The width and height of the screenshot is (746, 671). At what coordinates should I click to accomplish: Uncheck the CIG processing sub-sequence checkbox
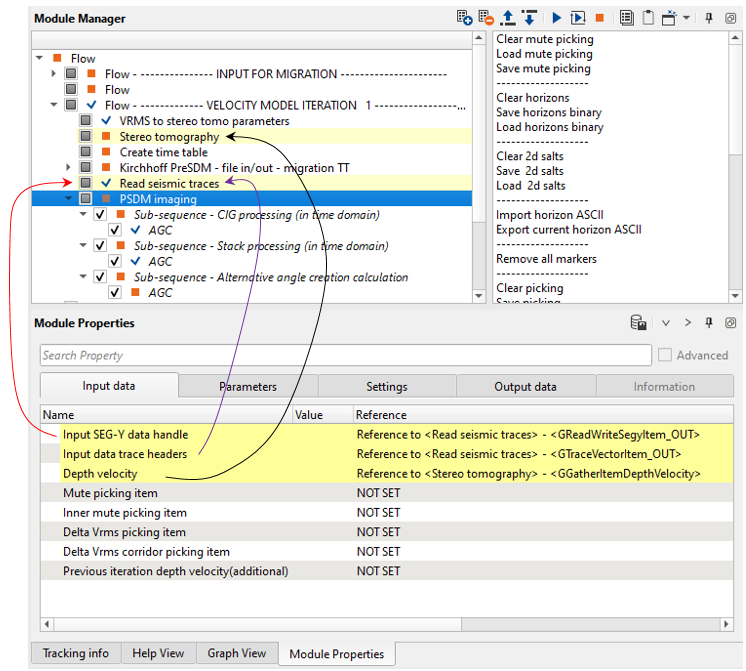[100, 215]
